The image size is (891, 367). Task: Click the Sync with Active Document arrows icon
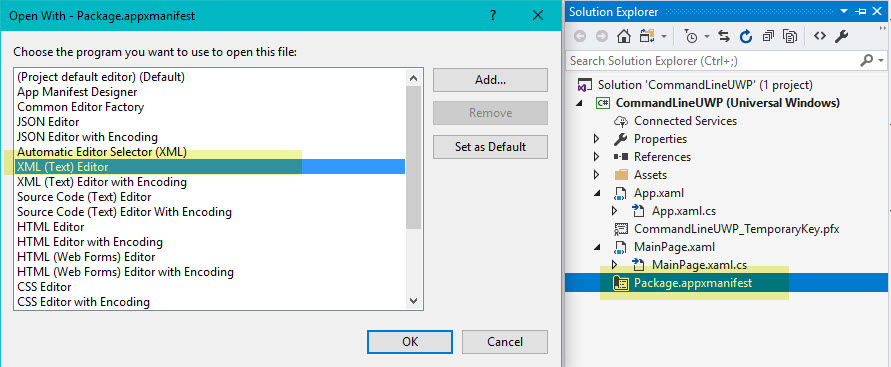coord(723,36)
